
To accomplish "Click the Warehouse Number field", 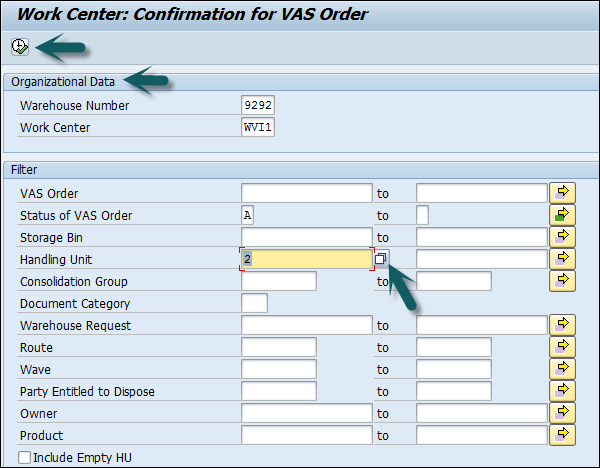I will pyautogui.click(x=257, y=105).
